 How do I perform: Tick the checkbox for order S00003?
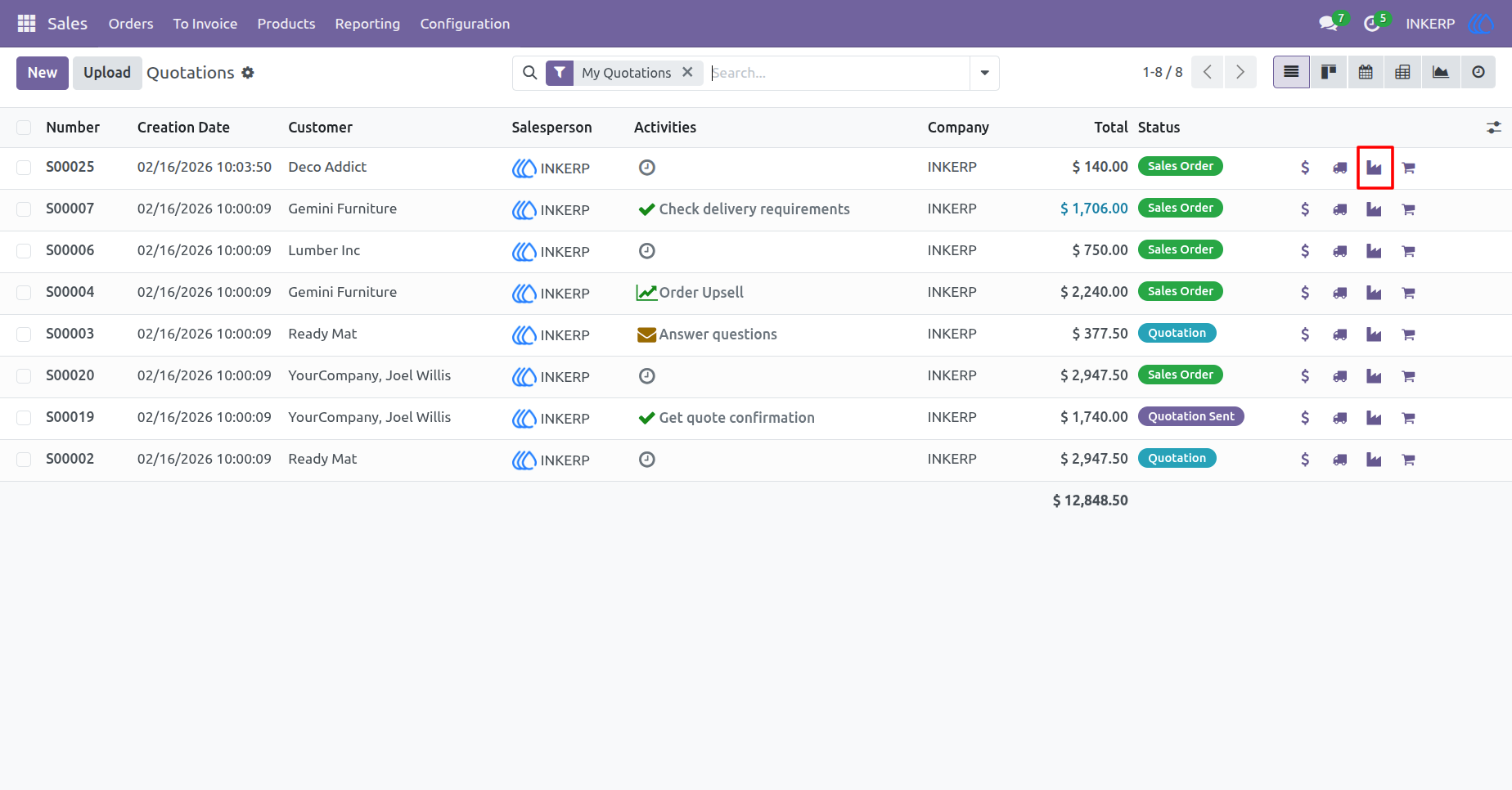tap(24, 334)
